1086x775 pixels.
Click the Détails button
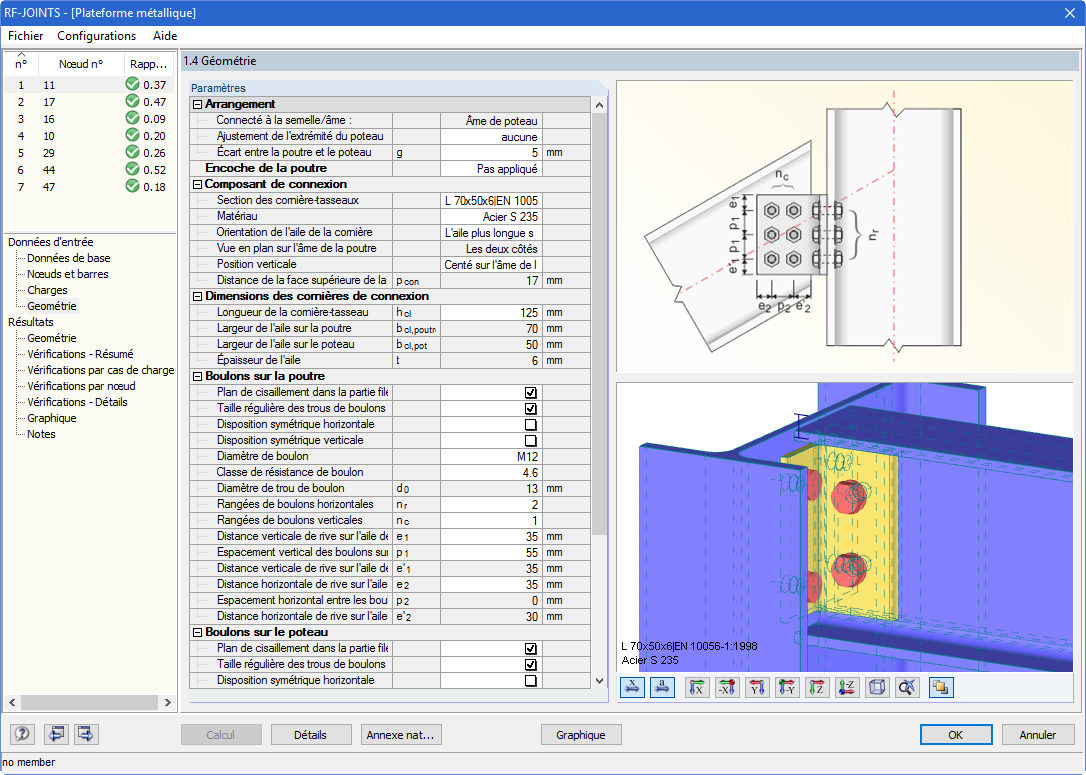click(x=311, y=735)
